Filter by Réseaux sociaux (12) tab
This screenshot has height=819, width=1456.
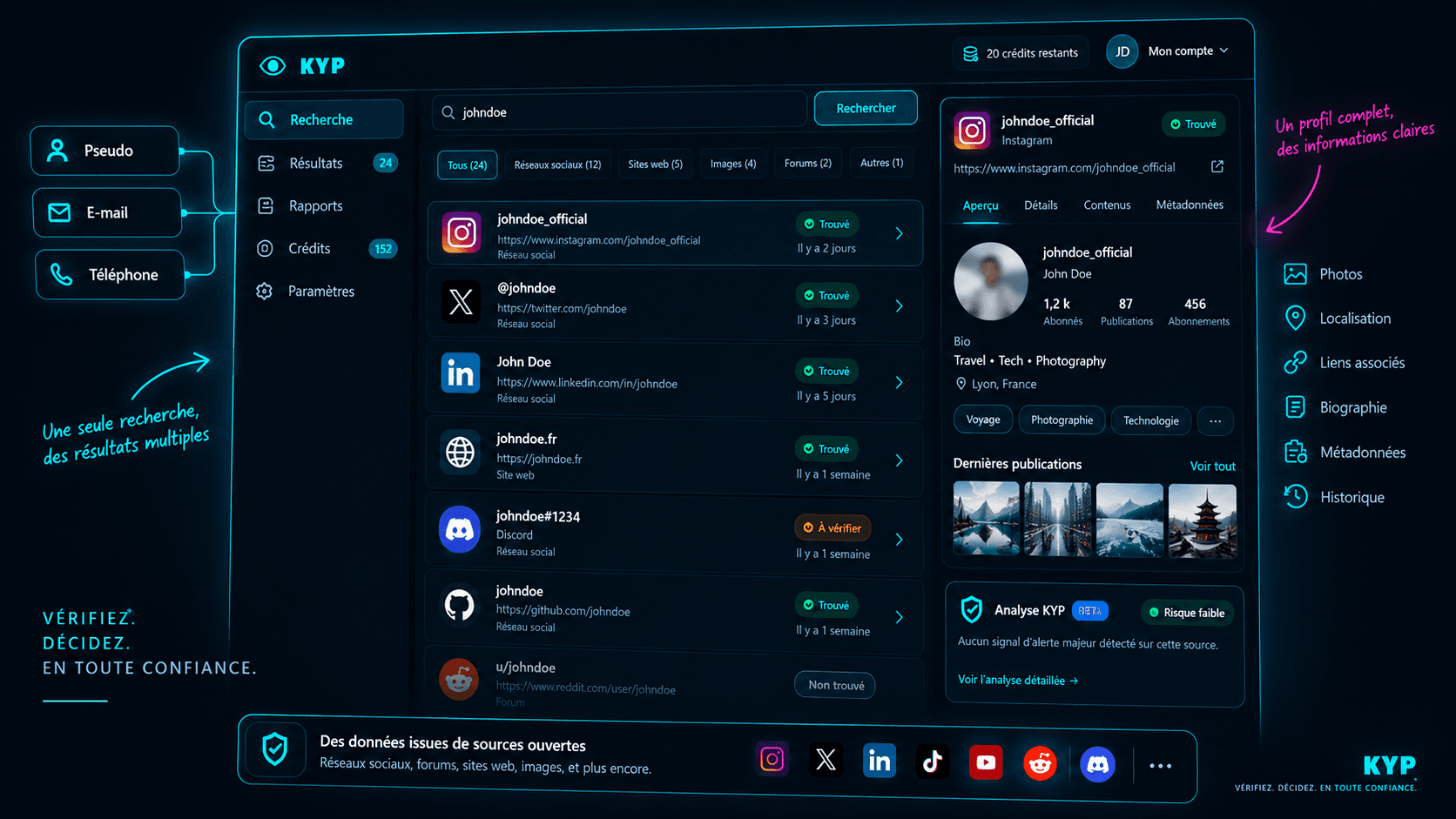coord(557,164)
